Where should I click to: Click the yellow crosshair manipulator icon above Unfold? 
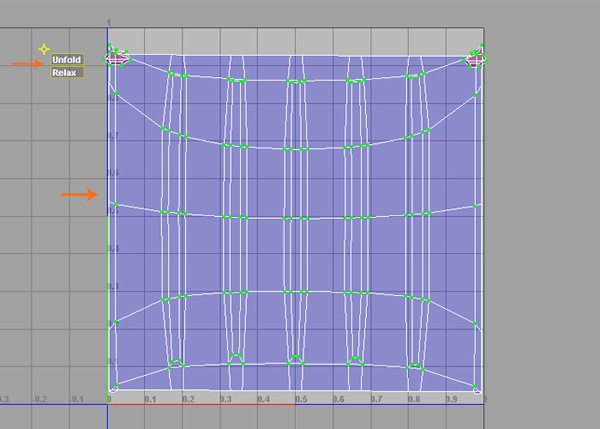pyautogui.click(x=44, y=49)
